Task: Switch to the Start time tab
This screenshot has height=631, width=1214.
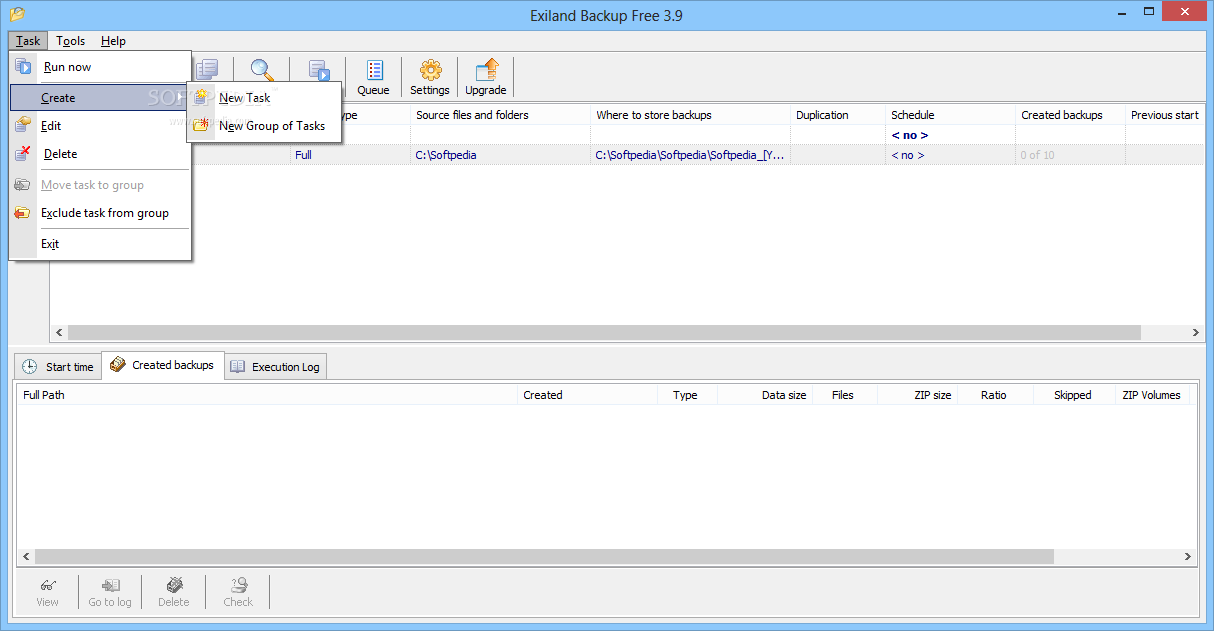Action: coord(57,367)
